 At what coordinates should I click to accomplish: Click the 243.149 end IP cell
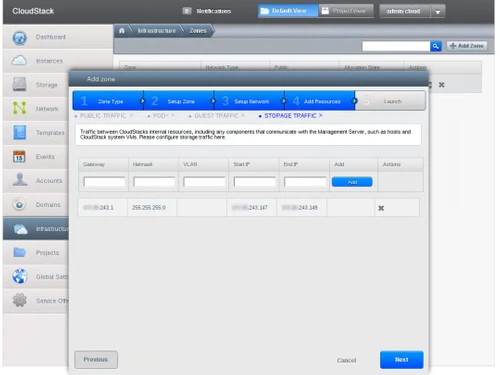302,208
